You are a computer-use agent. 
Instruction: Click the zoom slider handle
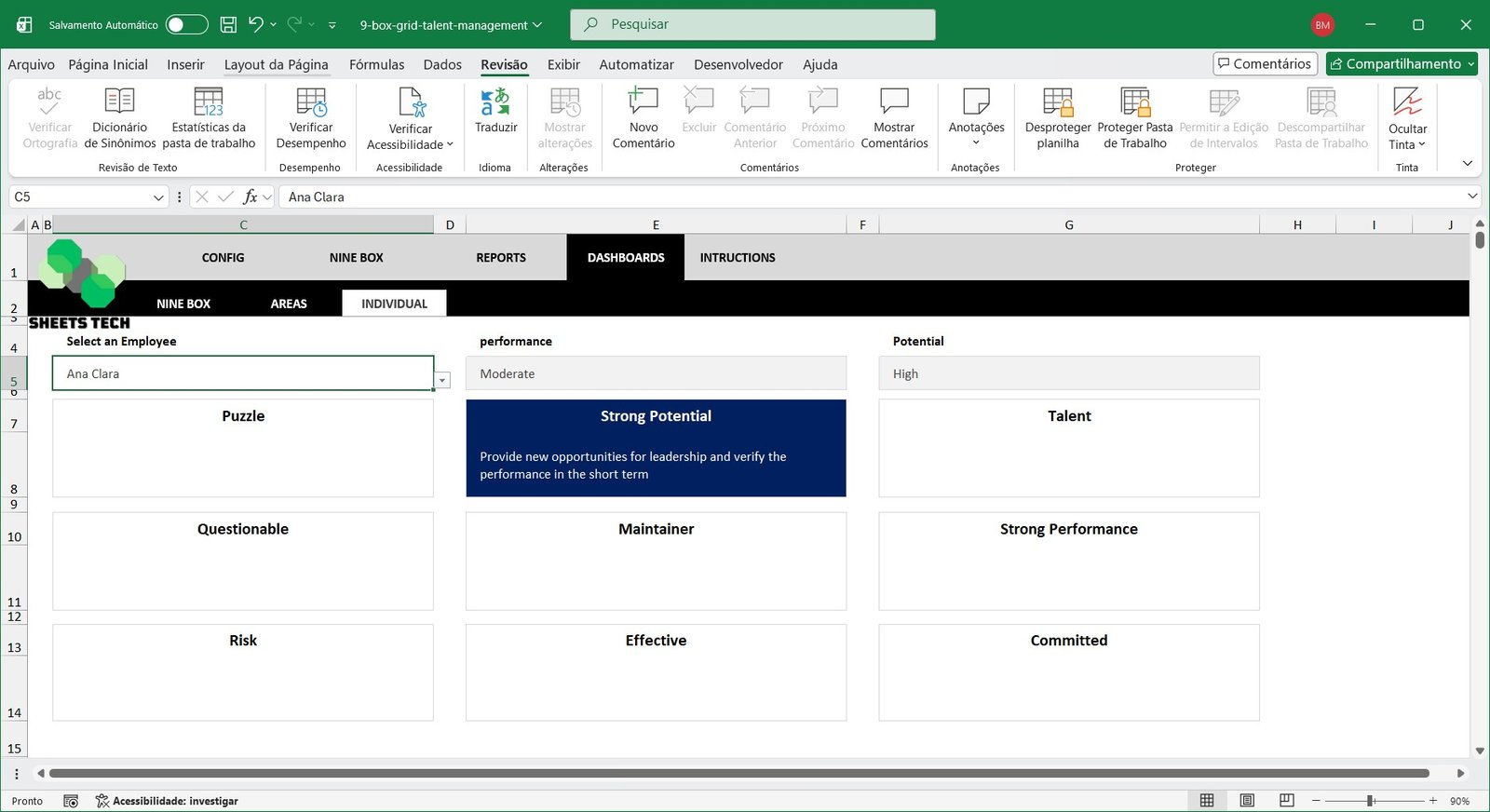(x=1371, y=801)
